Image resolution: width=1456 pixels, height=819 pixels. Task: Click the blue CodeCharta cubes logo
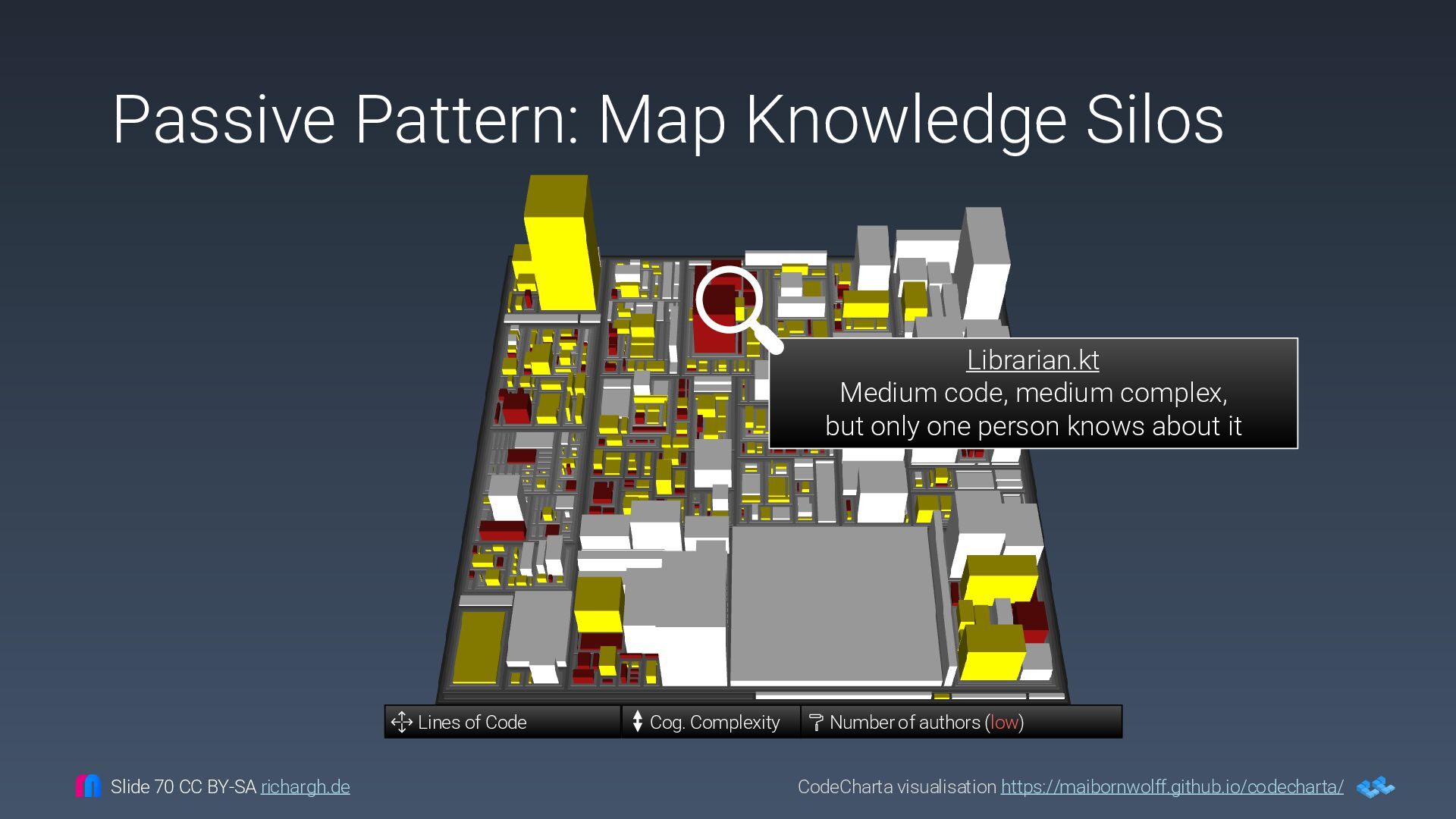pyautogui.click(x=1375, y=787)
